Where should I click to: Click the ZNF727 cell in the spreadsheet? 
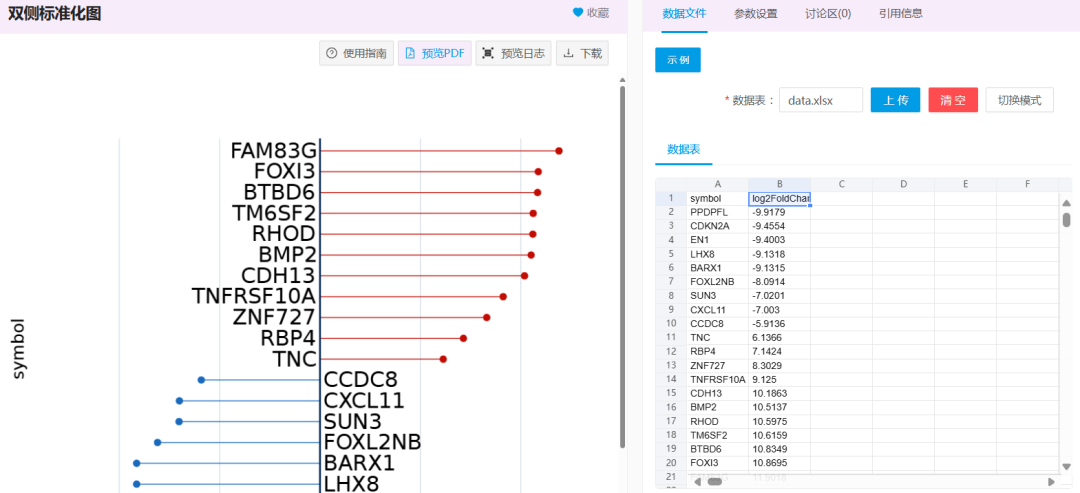tap(717, 366)
